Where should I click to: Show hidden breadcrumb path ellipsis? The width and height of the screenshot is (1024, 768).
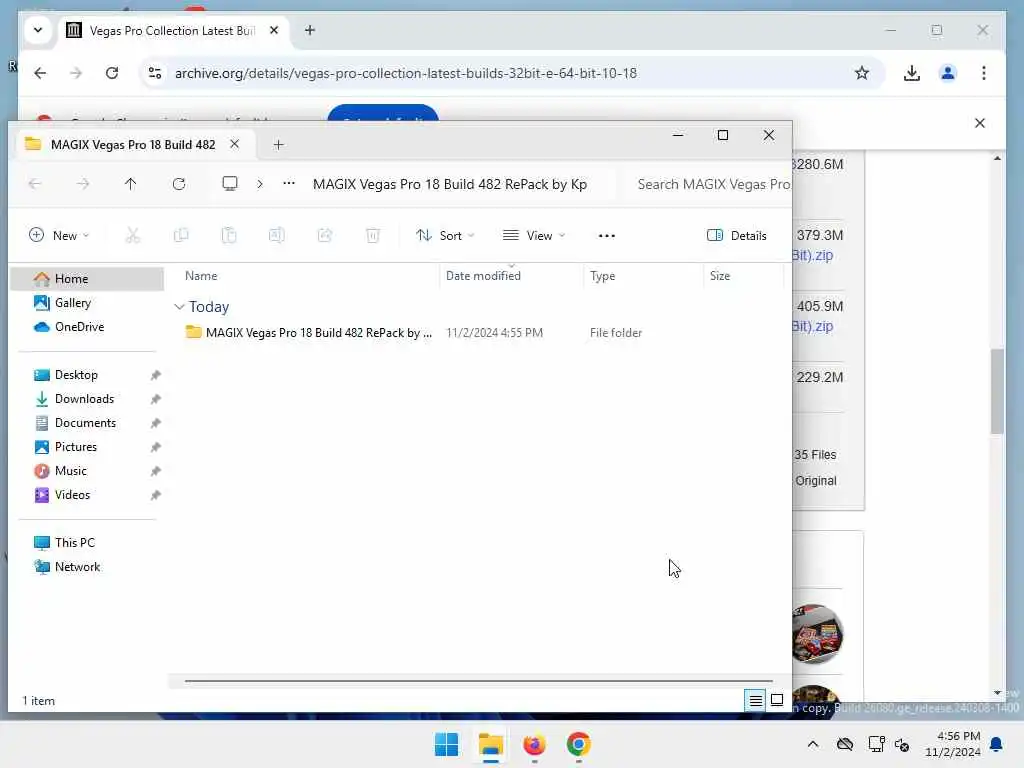pos(289,184)
